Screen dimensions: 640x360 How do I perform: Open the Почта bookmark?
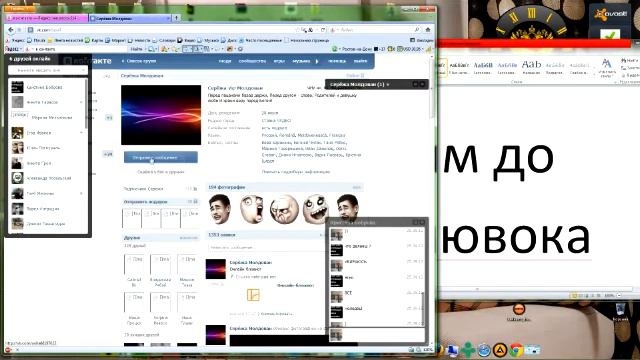point(36,40)
